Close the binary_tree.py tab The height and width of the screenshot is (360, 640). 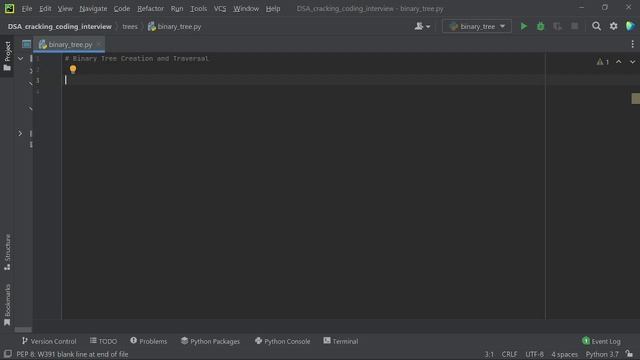(x=99, y=44)
